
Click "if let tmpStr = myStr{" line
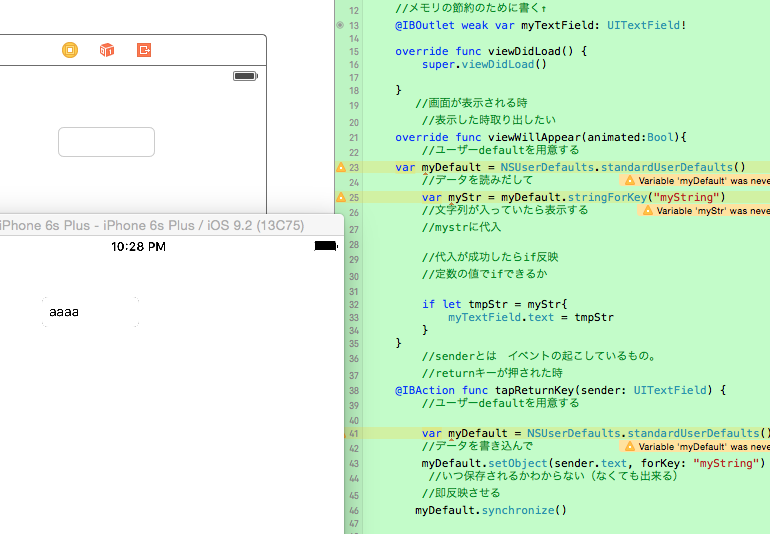coord(495,304)
